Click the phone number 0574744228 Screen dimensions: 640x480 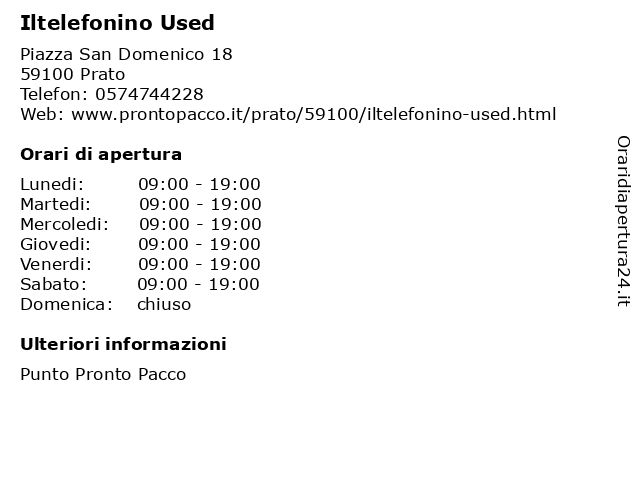coord(149,94)
